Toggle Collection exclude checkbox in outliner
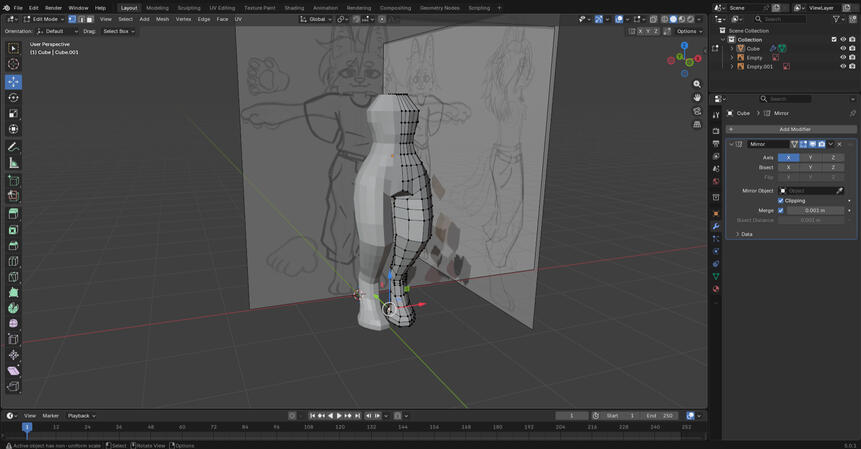 pos(834,40)
